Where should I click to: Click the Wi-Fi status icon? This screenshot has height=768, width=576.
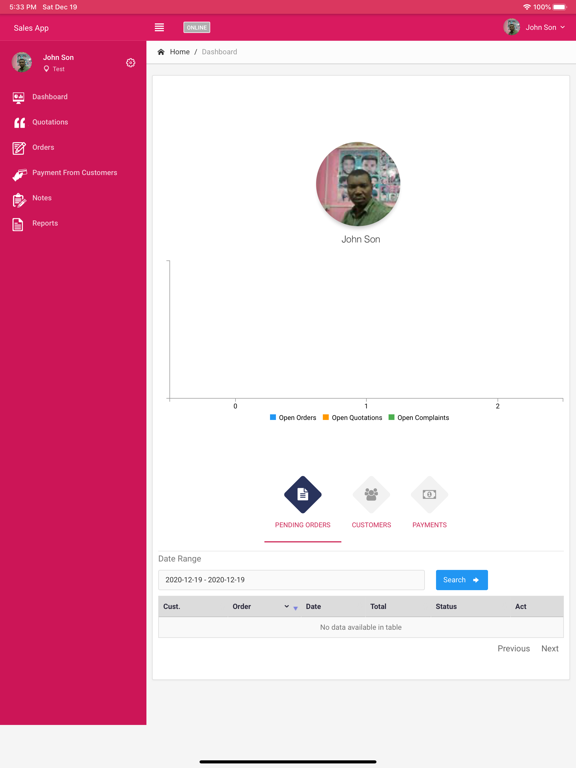pyautogui.click(x=527, y=7)
